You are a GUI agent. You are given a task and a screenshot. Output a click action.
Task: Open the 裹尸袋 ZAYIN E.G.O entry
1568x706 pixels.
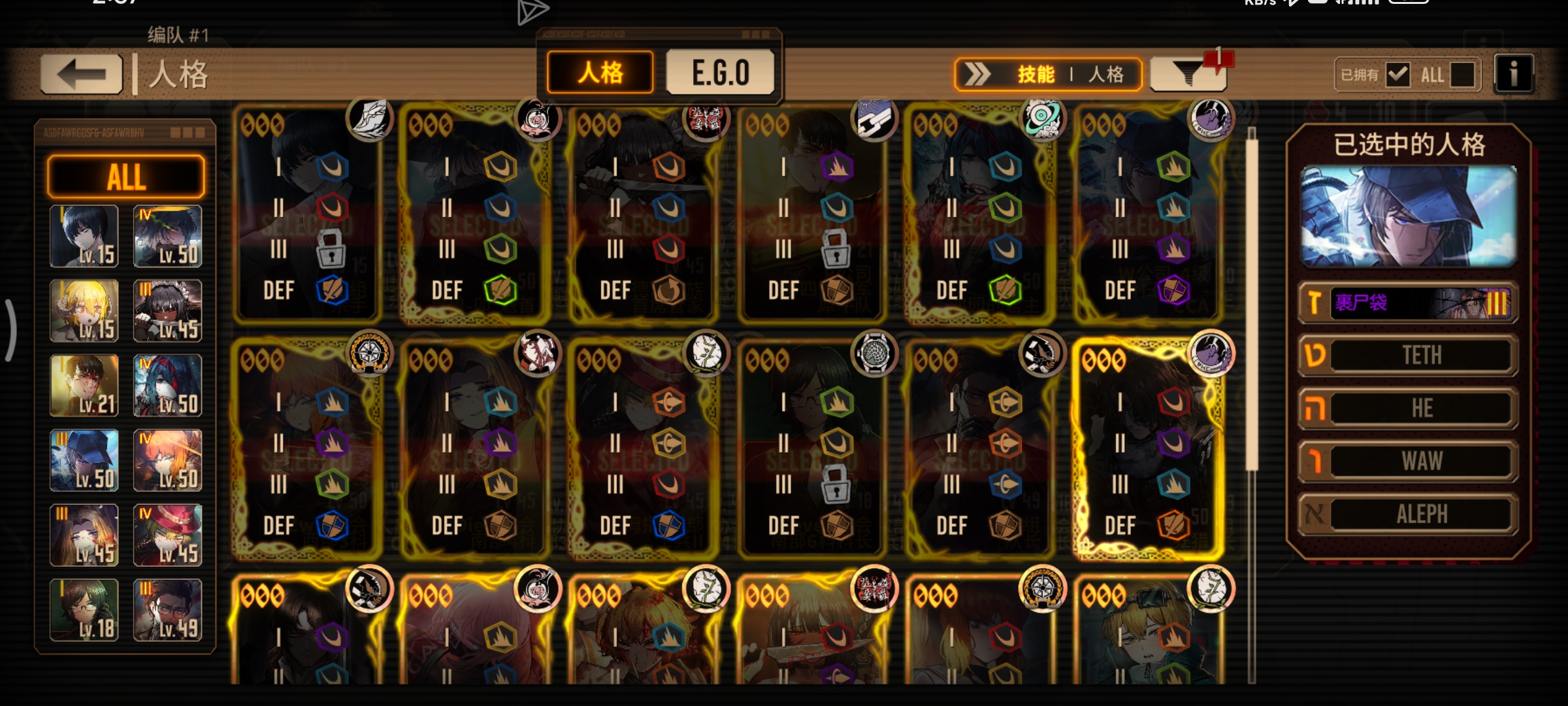(x=1408, y=303)
